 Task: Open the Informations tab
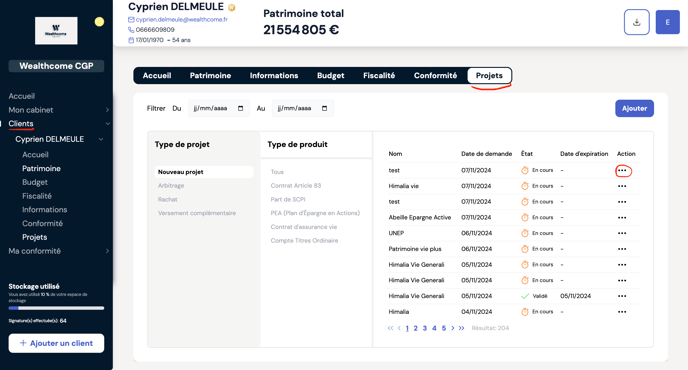pyautogui.click(x=274, y=75)
